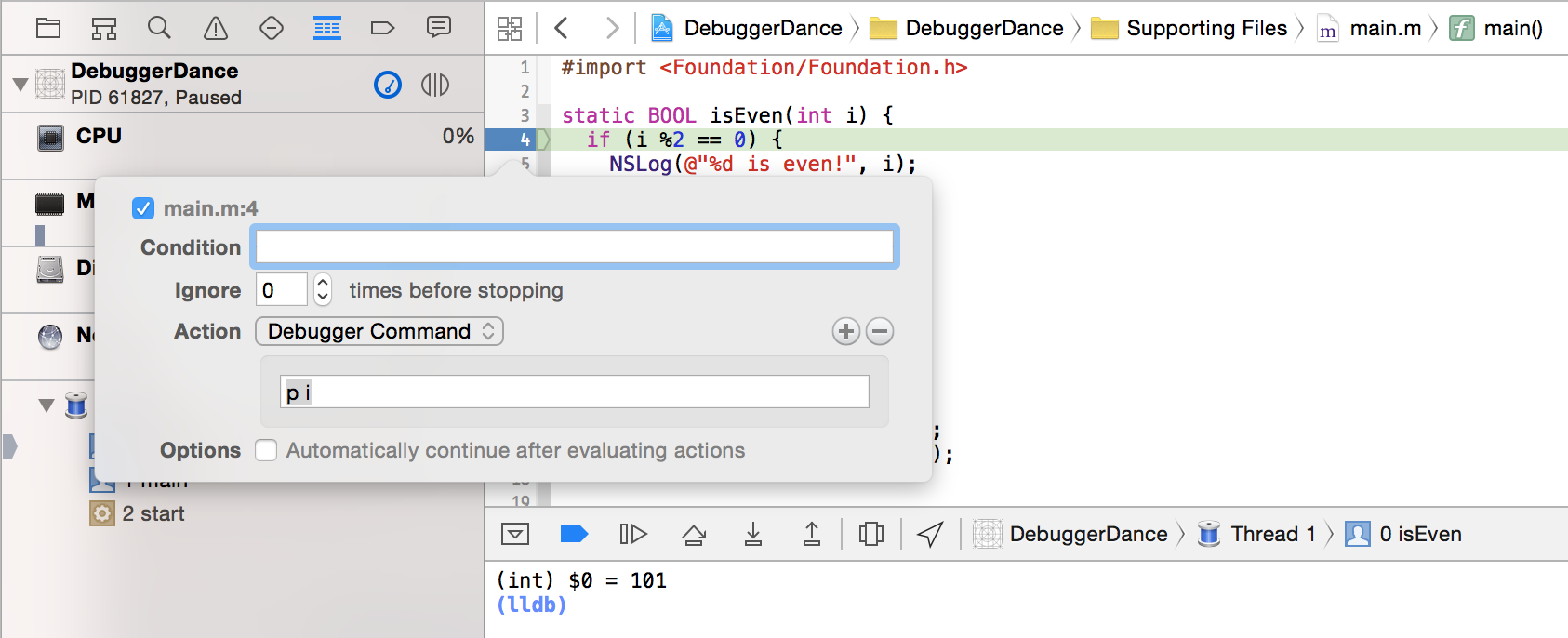Viewport: 1568px width, 638px height.
Task: Click Continue program execution button
Action: coord(633,534)
